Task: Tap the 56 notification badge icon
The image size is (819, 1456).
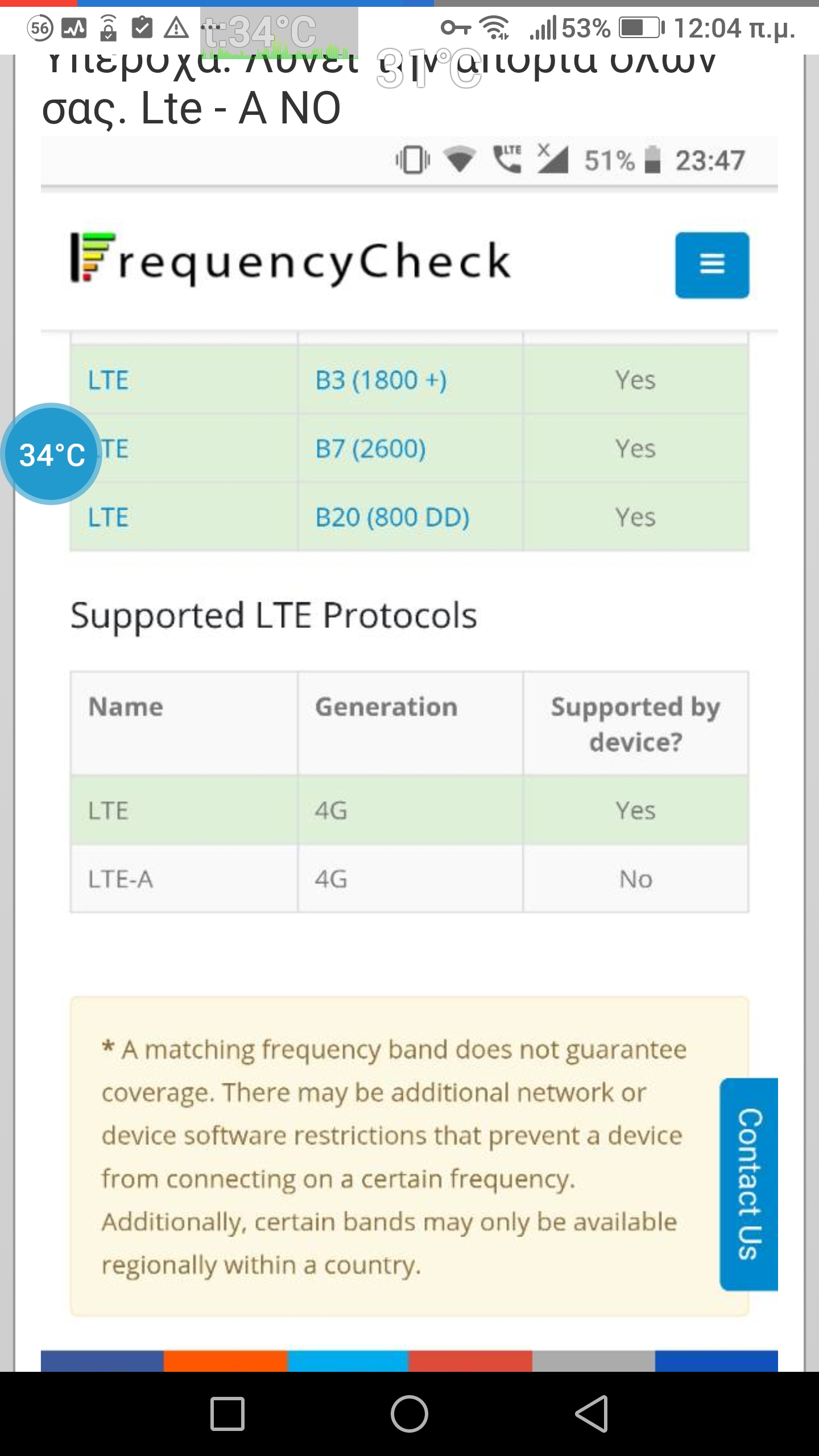Action: [x=40, y=28]
